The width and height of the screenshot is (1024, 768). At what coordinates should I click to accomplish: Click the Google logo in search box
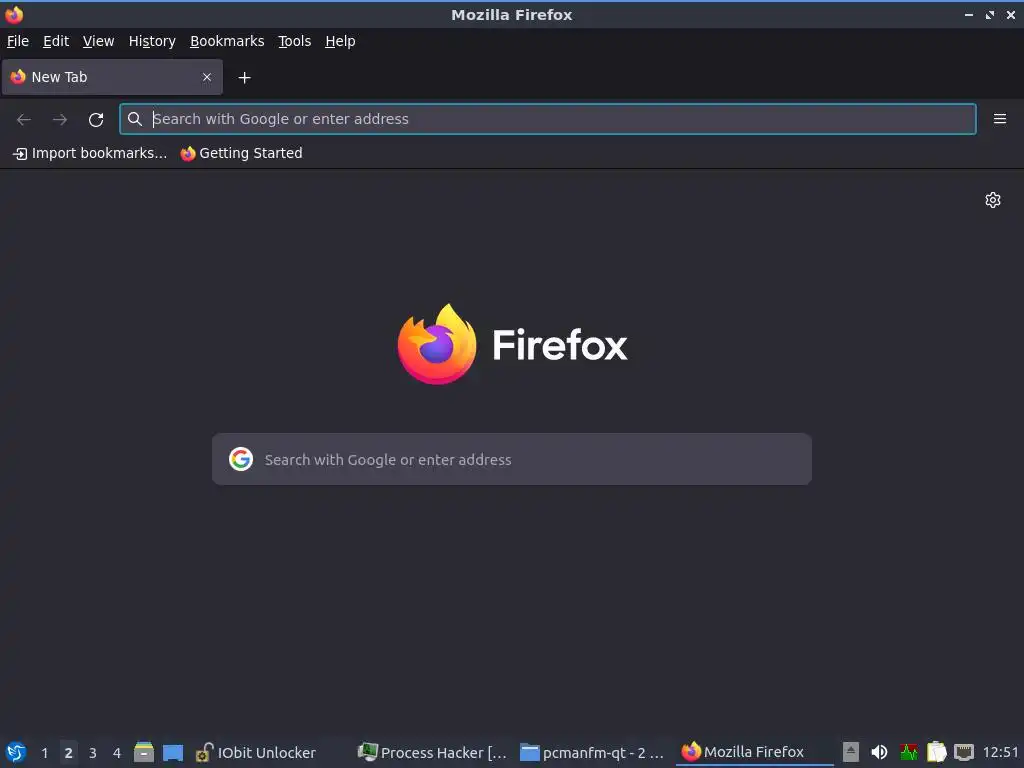click(x=241, y=459)
